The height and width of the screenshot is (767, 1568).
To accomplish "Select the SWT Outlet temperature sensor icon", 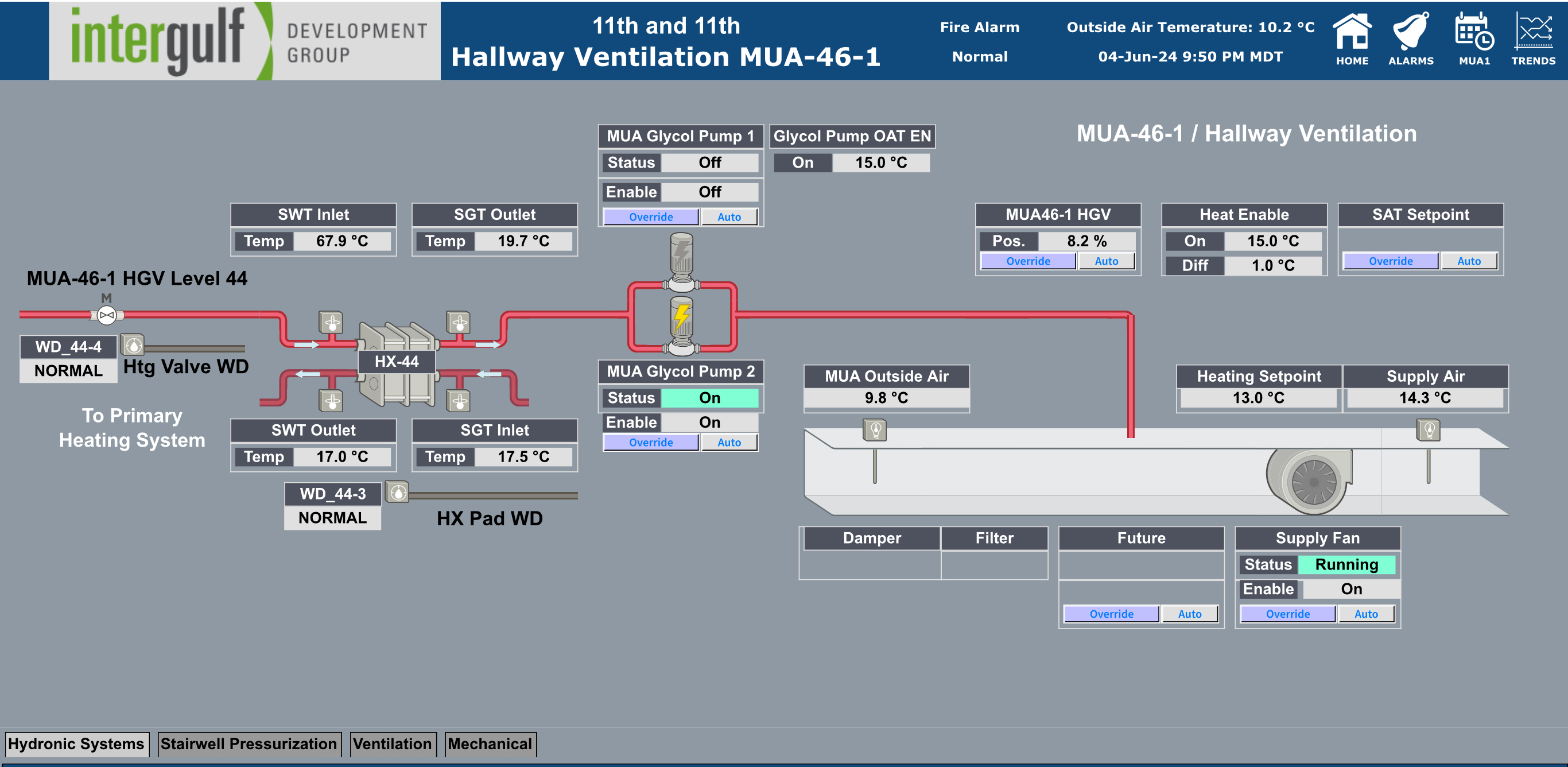I will pos(331,401).
